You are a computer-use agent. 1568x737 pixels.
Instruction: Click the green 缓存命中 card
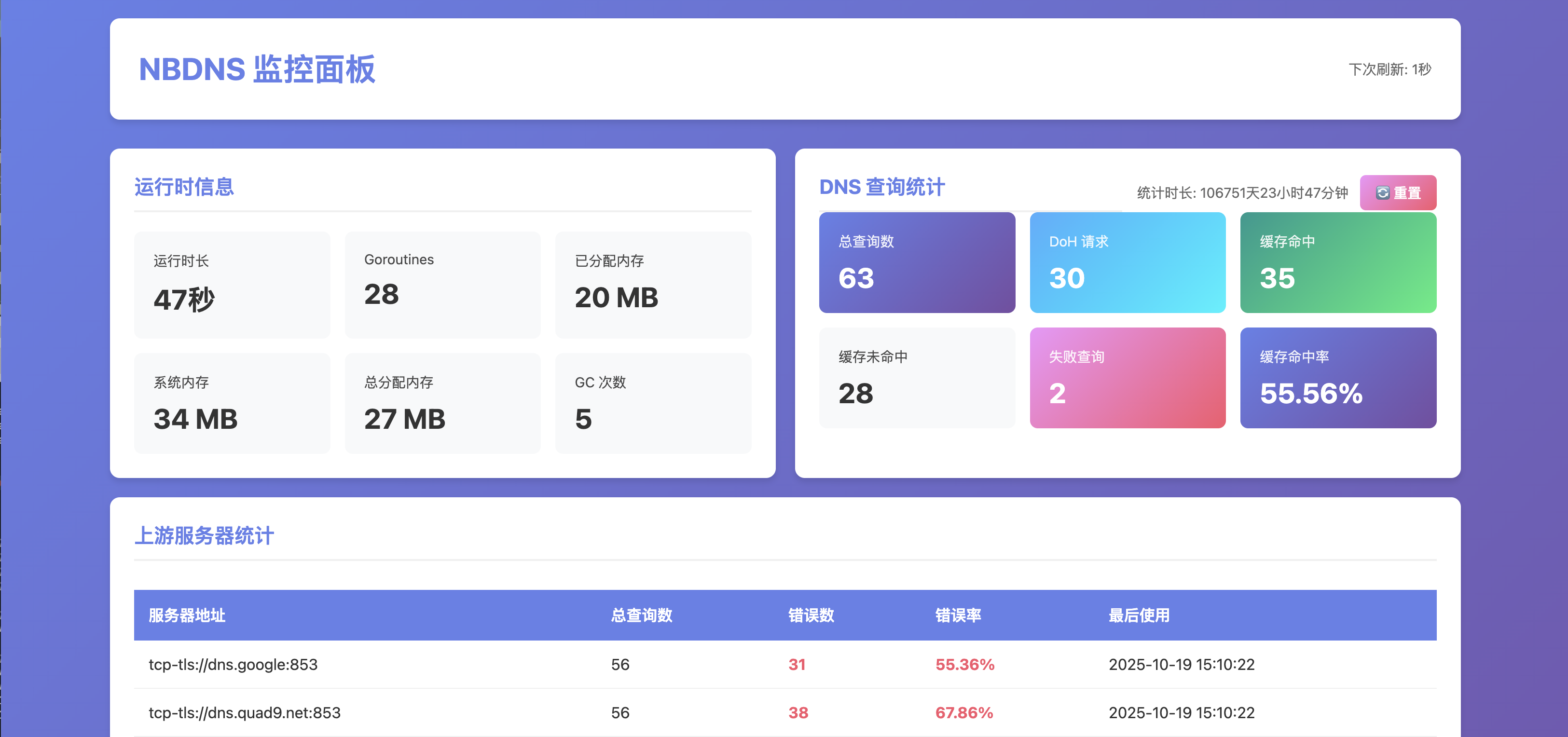point(1338,263)
